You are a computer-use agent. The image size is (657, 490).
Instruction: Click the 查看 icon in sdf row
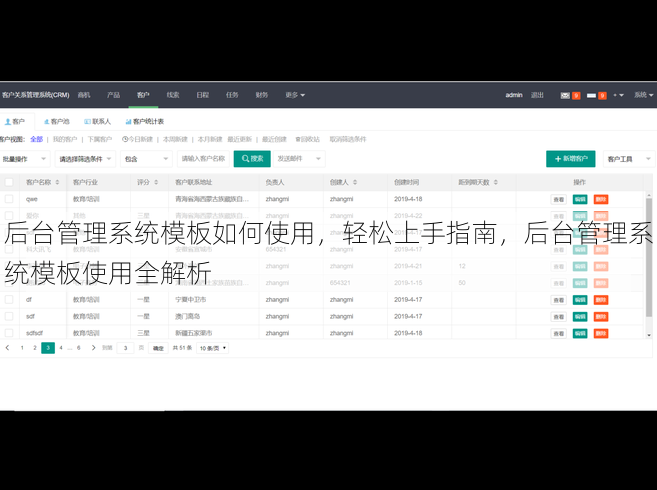[559, 317]
